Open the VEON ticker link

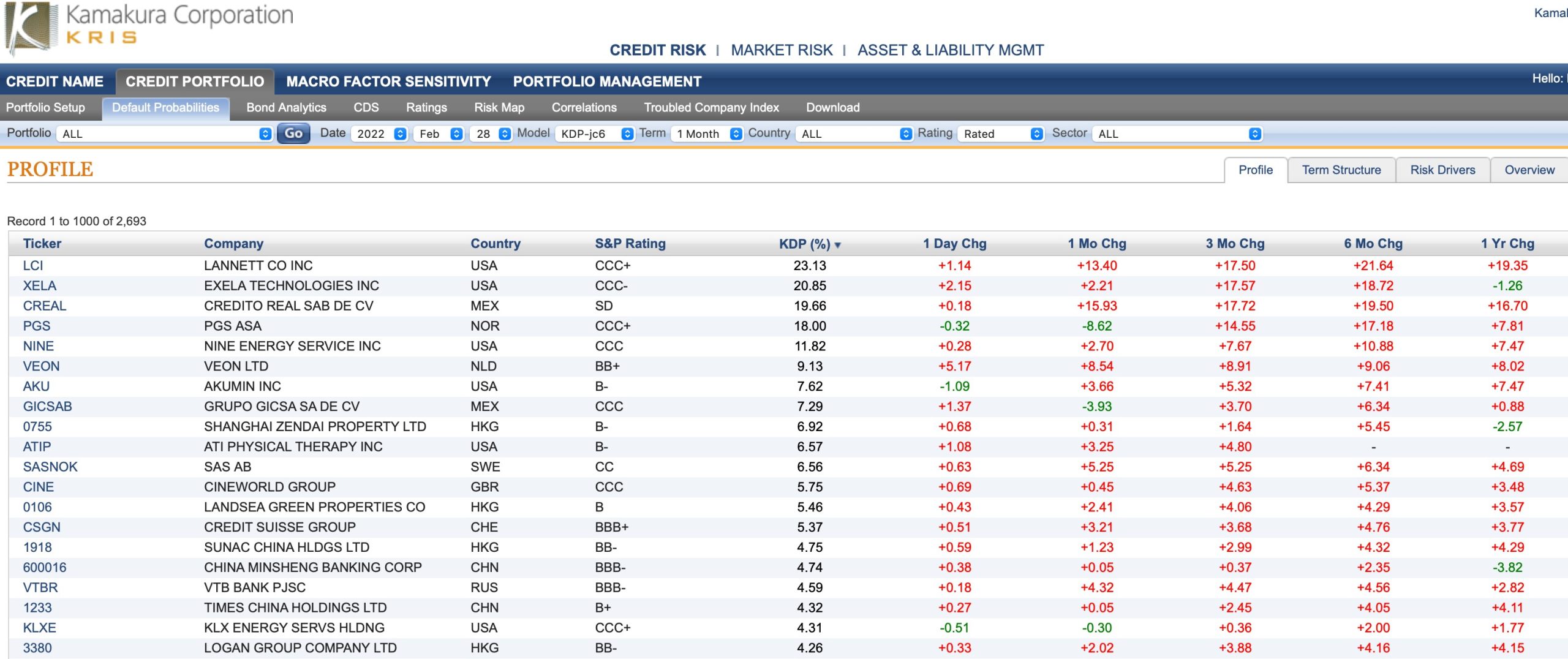pyautogui.click(x=41, y=366)
